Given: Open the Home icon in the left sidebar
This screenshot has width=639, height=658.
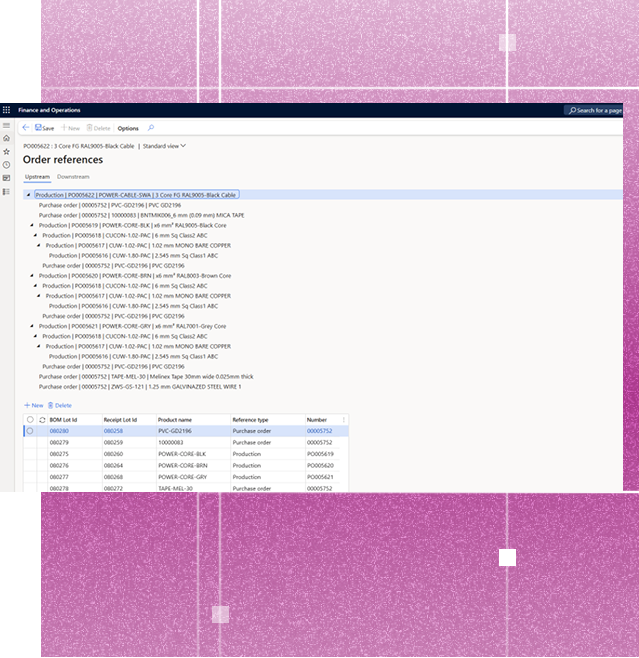Looking at the screenshot, I should pos(6,138).
